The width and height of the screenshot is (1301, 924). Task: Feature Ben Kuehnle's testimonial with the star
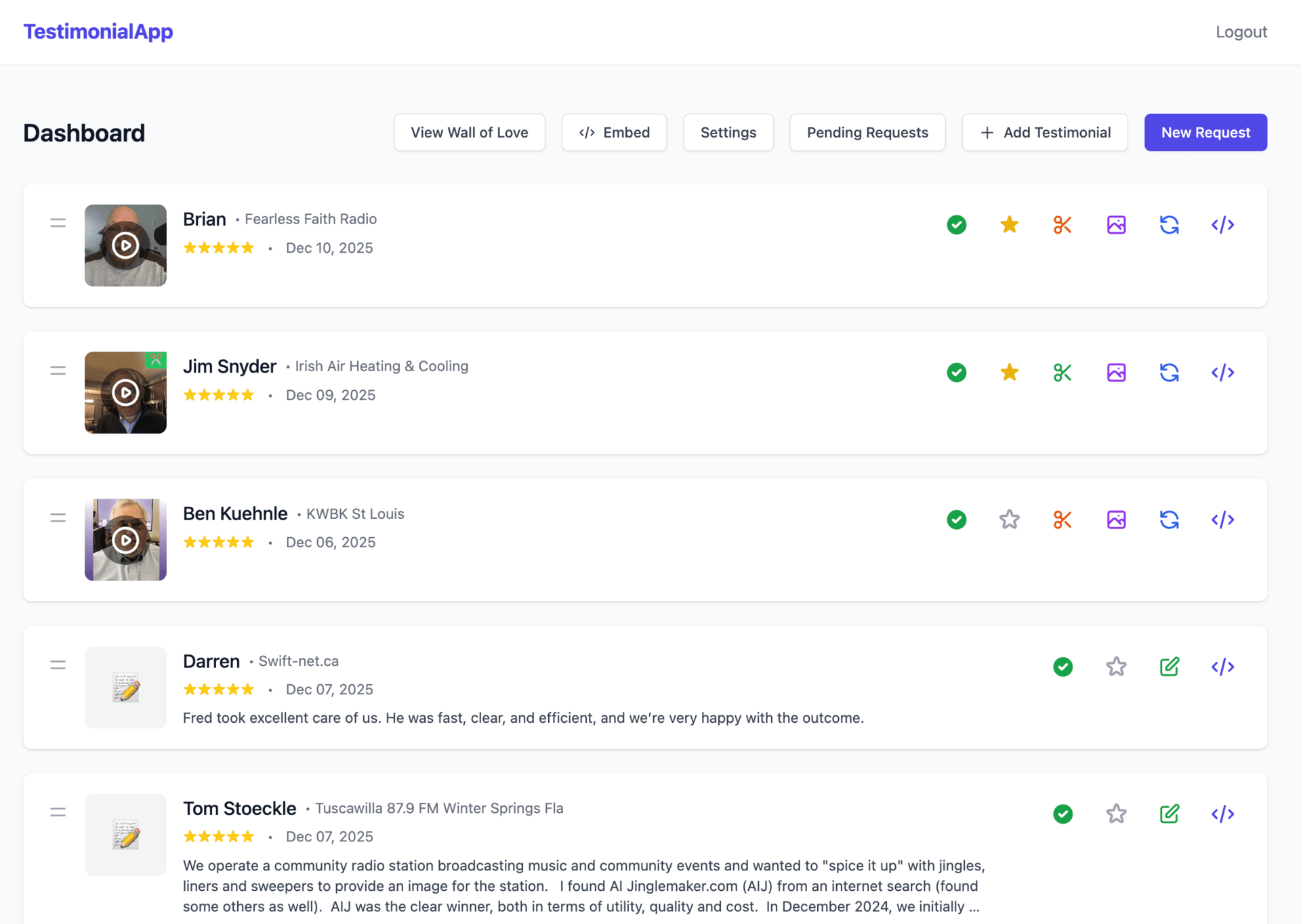tap(1009, 520)
